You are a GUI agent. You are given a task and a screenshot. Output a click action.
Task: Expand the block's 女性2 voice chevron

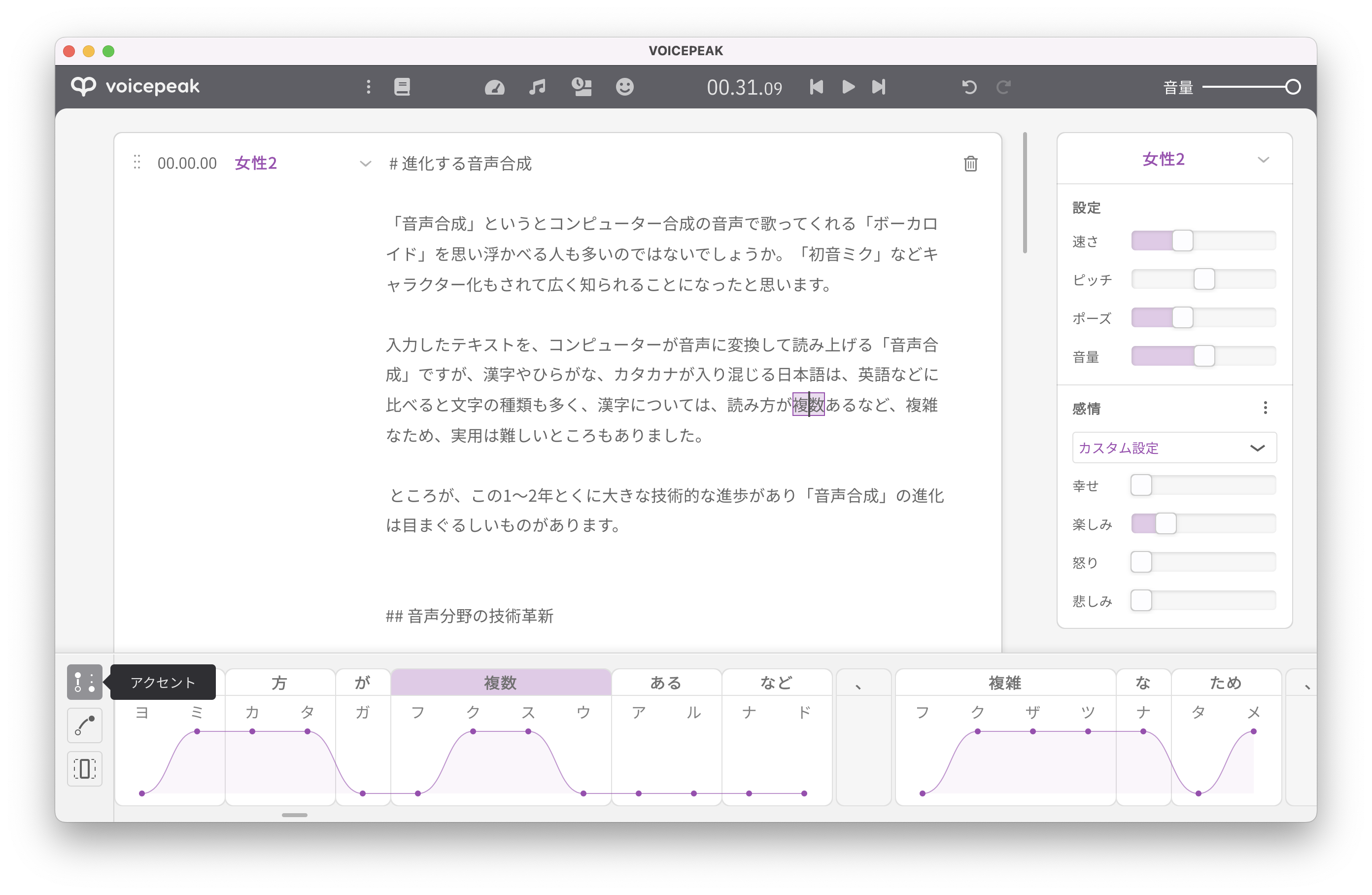pyautogui.click(x=365, y=164)
